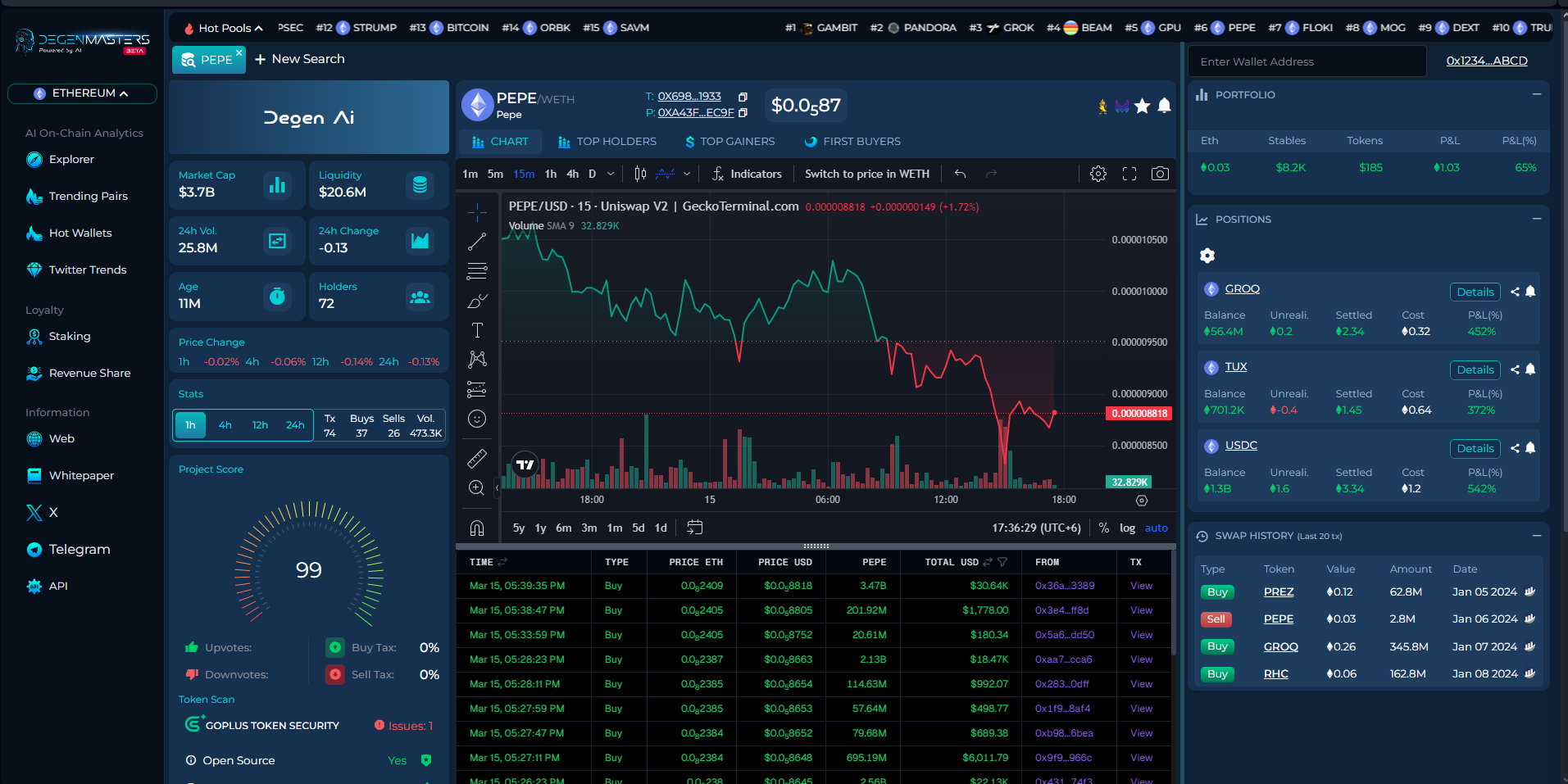Open the emoji icons tool
The width and height of the screenshot is (1568, 784).
pyautogui.click(x=477, y=419)
